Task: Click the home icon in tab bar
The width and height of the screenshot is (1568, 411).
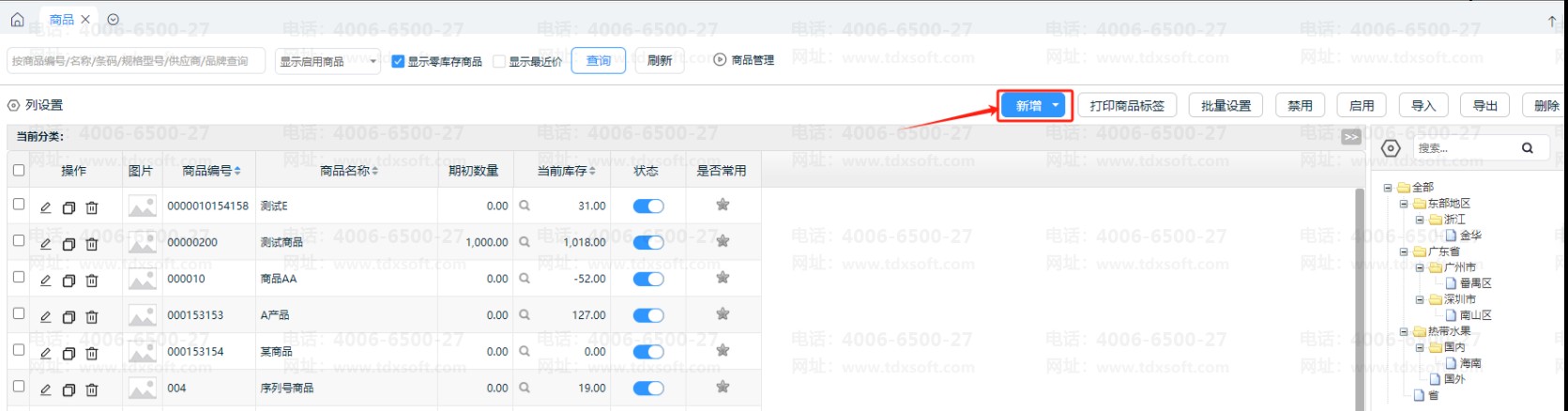Action: point(17,20)
